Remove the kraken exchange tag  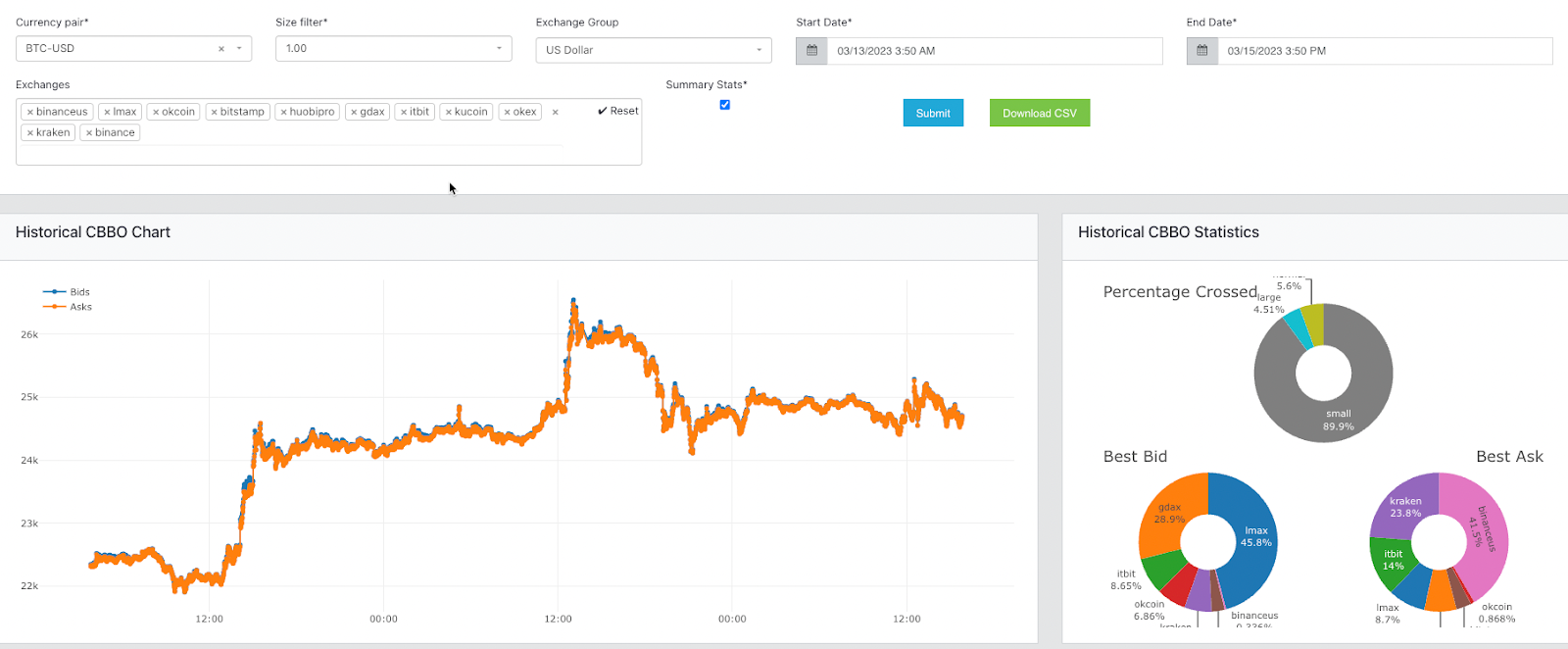point(30,132)
